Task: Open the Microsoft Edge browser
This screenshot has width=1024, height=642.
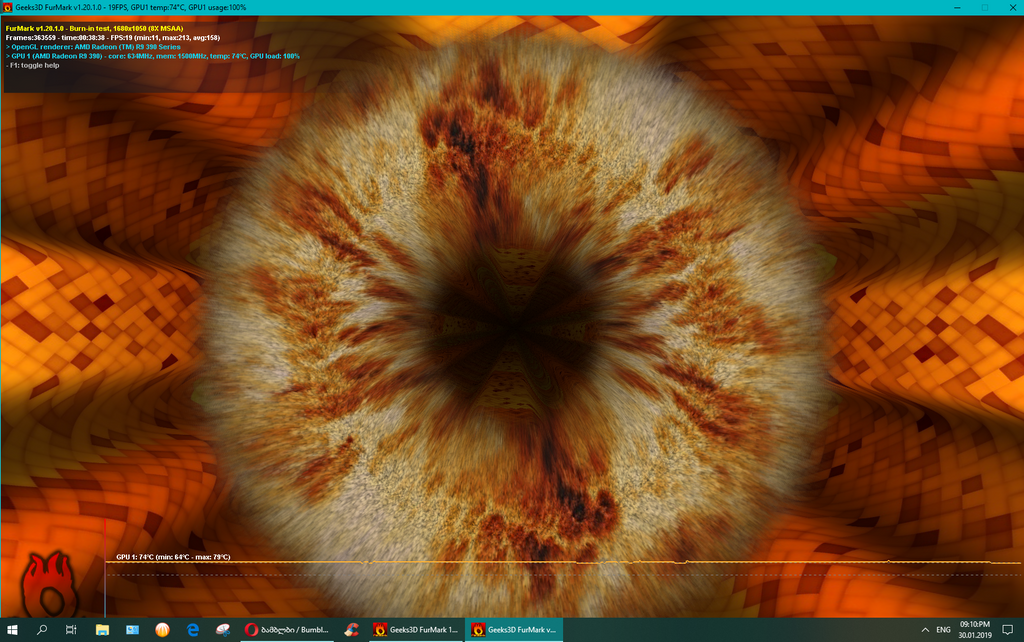Action: click(x=191, y=630)
